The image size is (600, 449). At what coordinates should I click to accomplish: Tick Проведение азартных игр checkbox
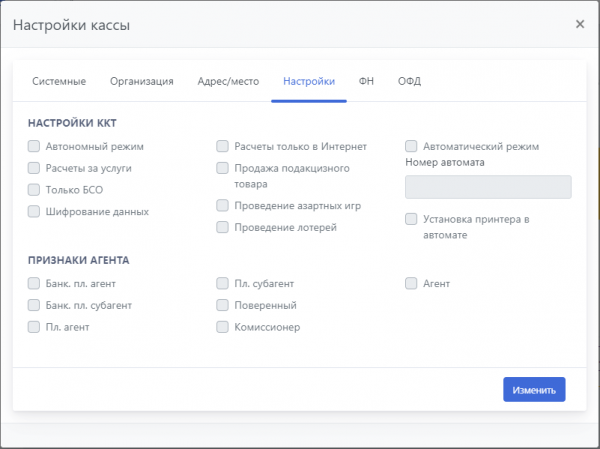click(x=222, y=206)
